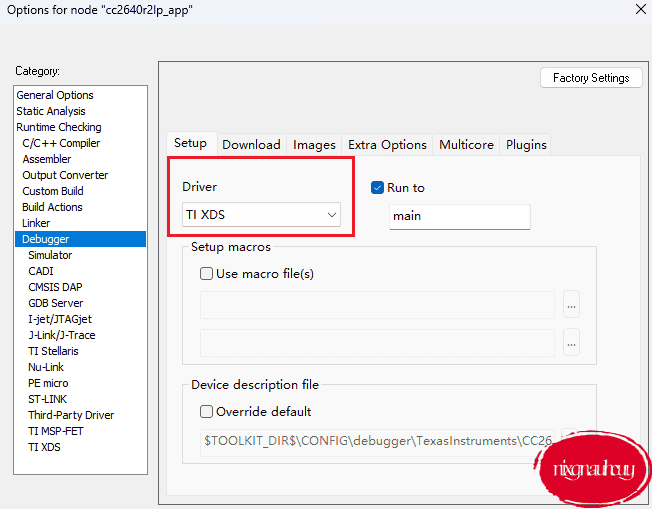Open the Multicore tab
This screenshot has height=509, width=652.
tap(466, 144)
